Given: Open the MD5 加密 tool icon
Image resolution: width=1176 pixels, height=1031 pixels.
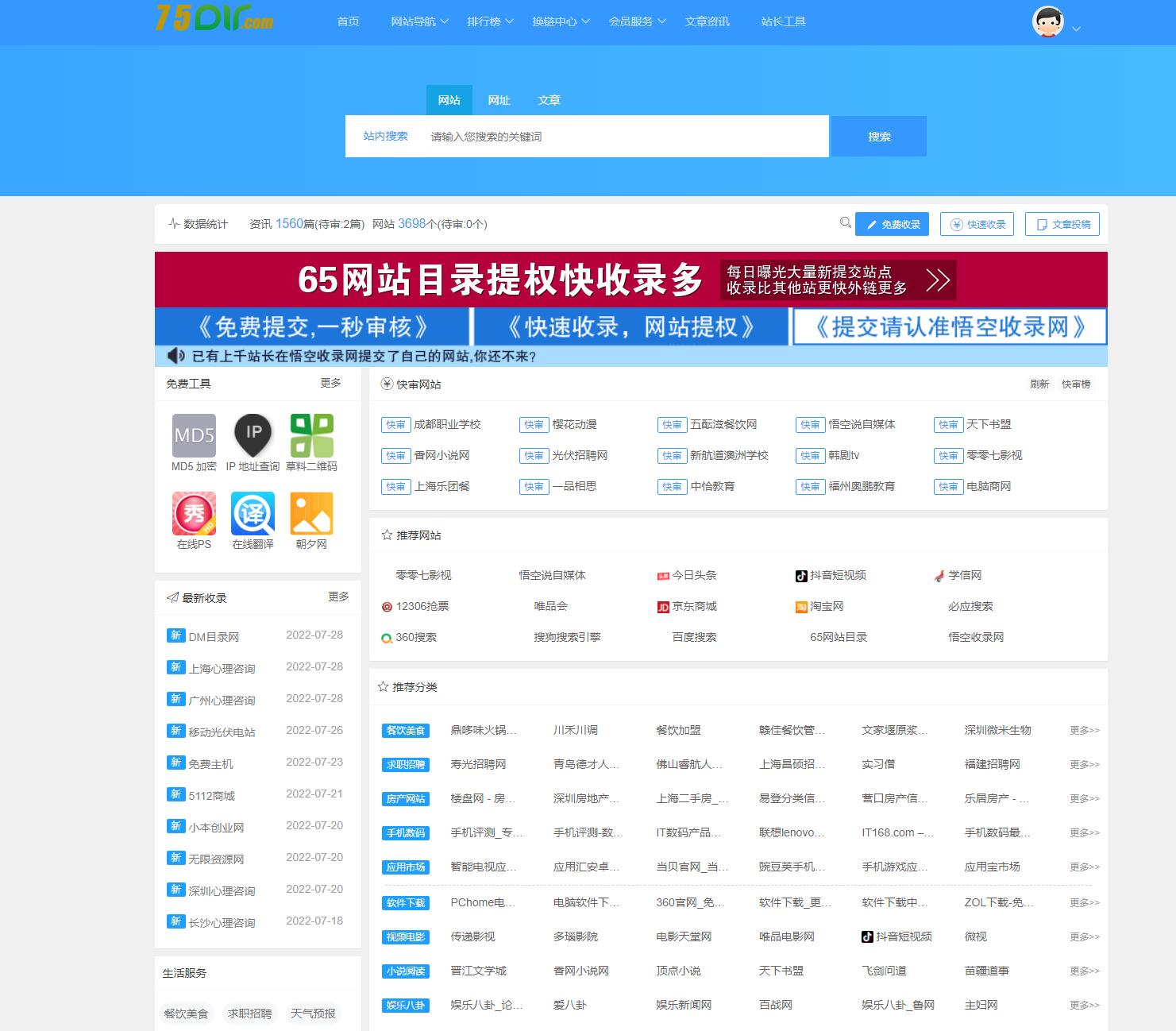Looking at the screenshot, I should (x=195, y=435).
